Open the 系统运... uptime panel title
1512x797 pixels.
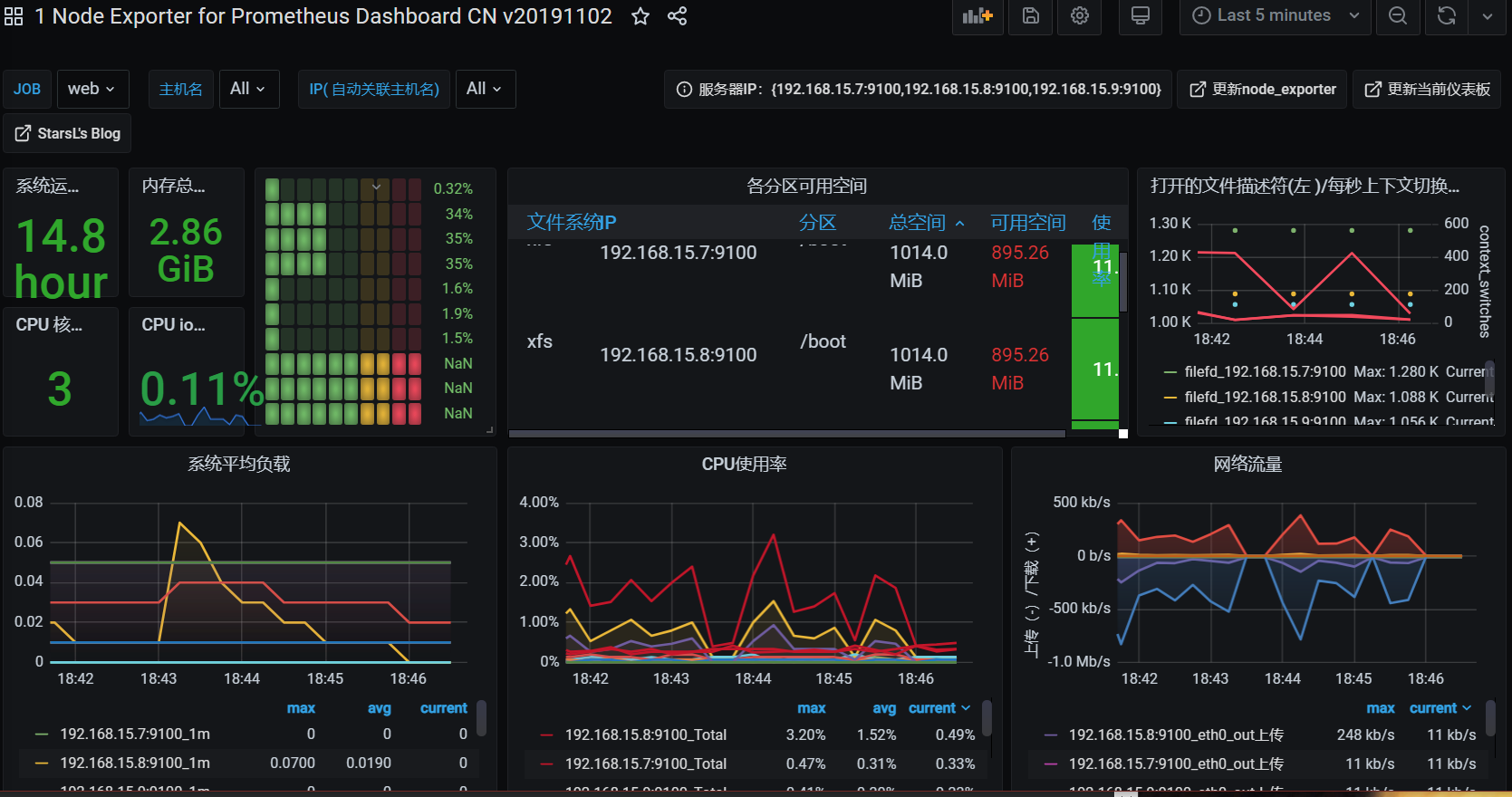(47, 186)
